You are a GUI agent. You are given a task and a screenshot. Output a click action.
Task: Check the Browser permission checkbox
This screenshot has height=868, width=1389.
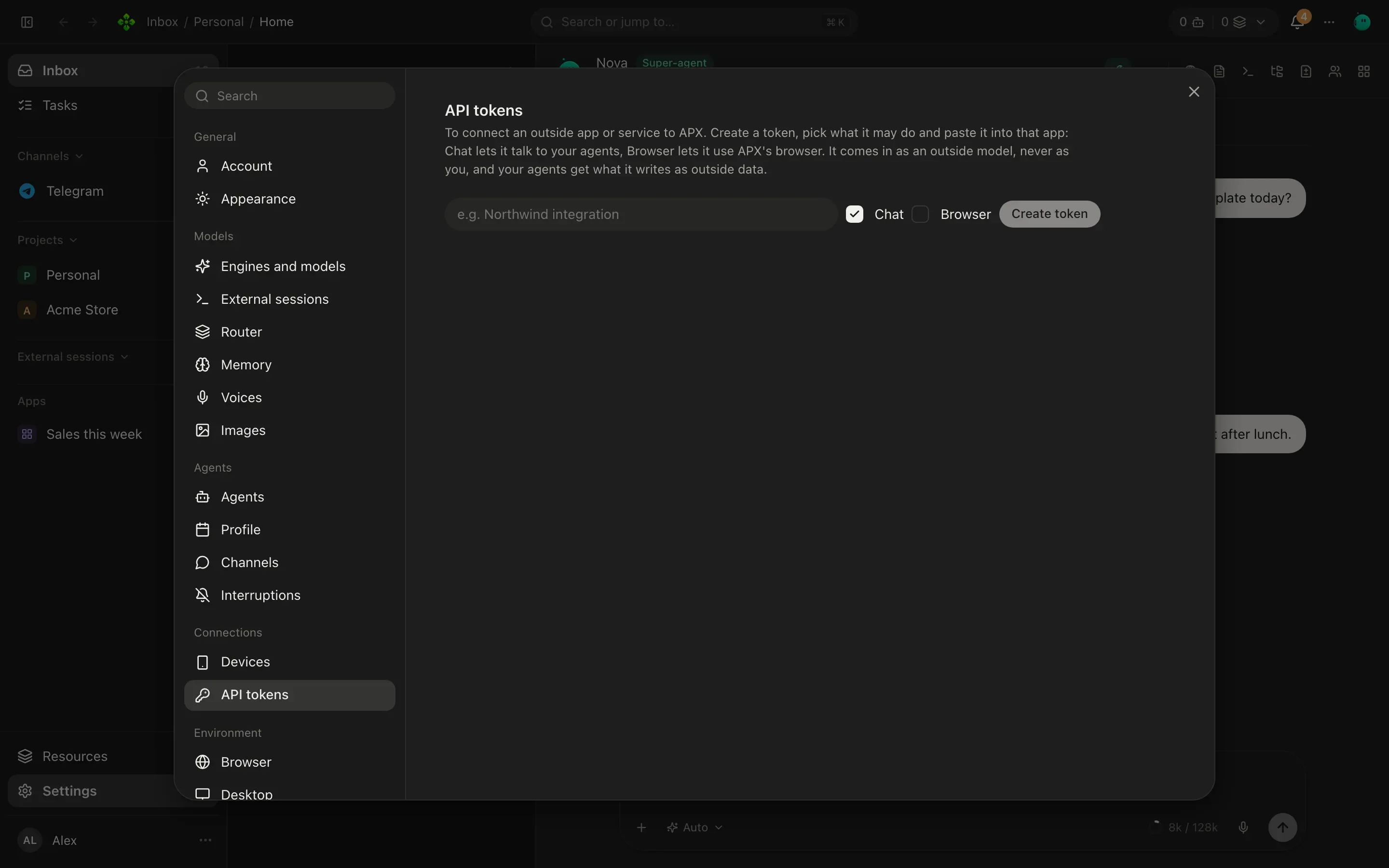920,214
